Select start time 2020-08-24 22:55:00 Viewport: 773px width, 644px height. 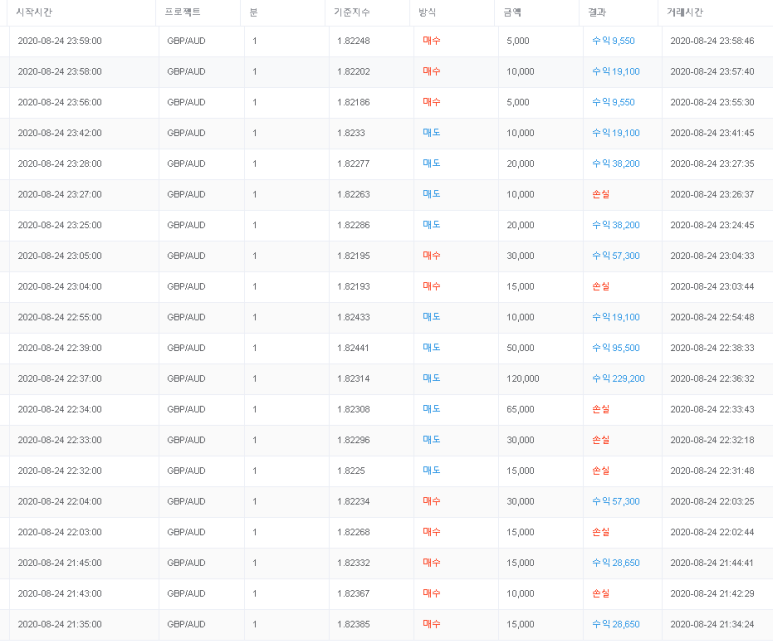point(60,317)
